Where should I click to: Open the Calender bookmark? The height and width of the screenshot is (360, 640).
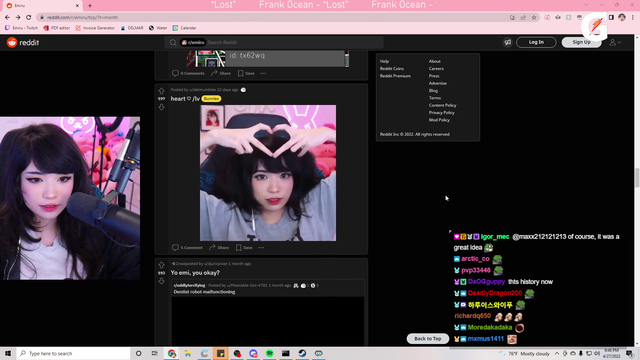pos(184,28)
